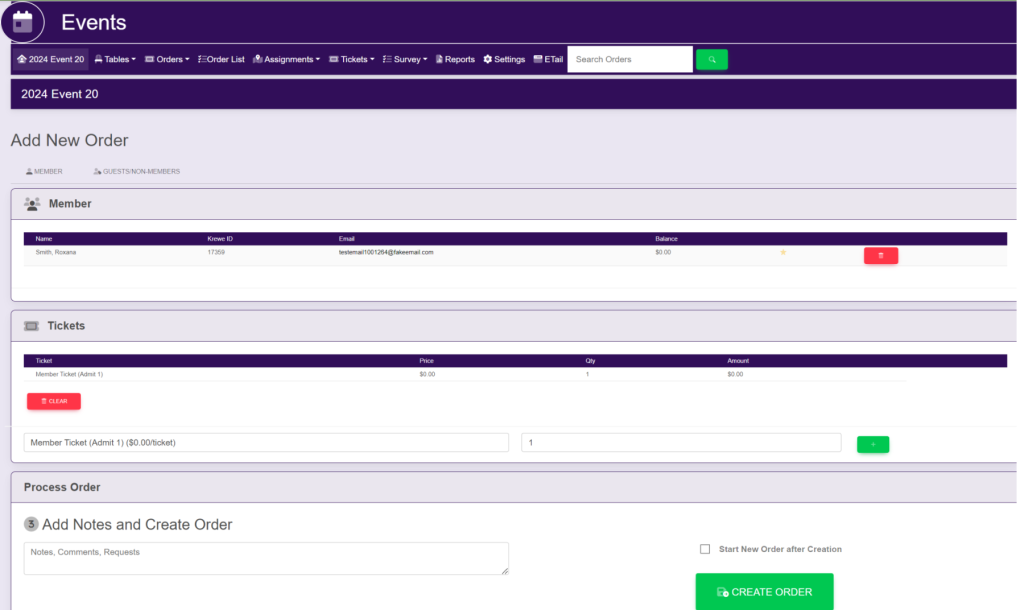Clear tickets with the red Clear button

tap(54, 401)
